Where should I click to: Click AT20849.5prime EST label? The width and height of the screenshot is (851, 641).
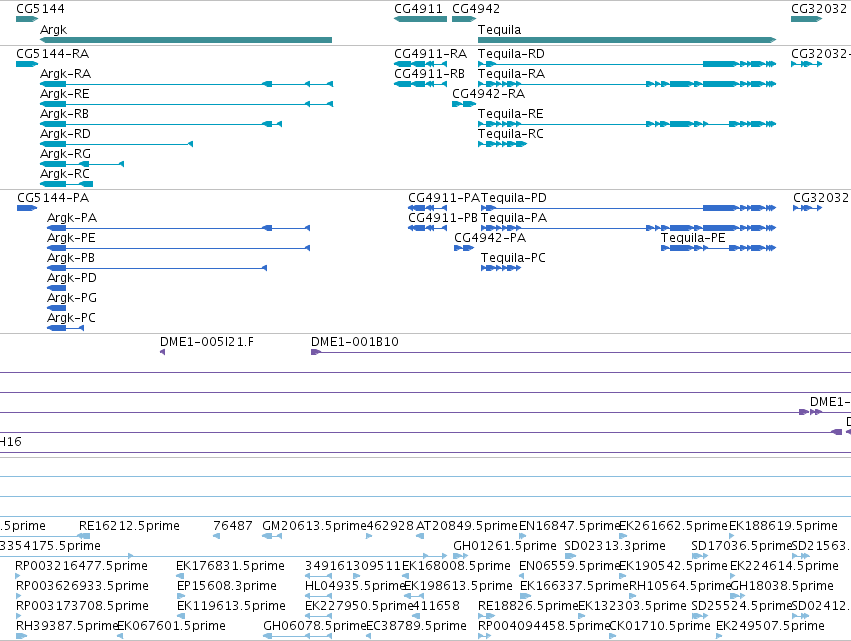tap(467, 526)
